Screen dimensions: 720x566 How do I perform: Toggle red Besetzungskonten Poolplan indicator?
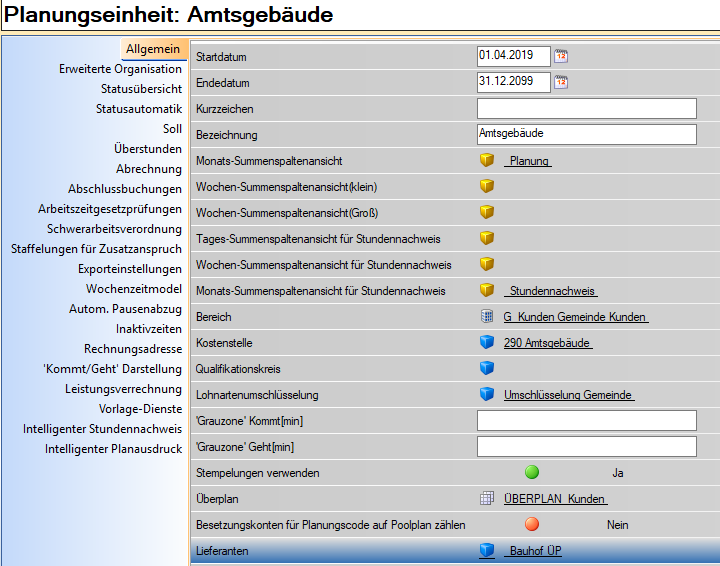[532, 524]
